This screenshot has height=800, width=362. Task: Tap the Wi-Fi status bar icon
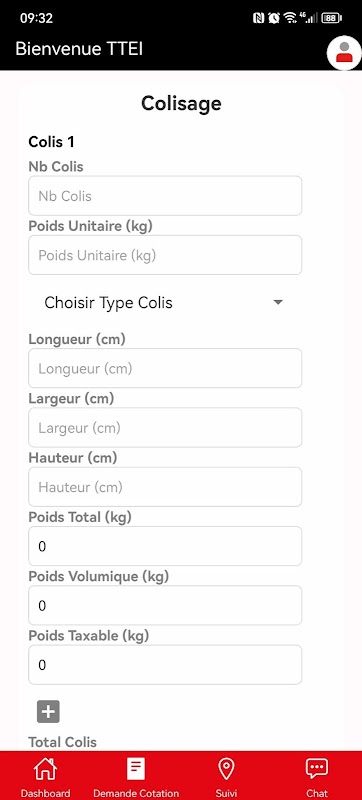[291, 18]
